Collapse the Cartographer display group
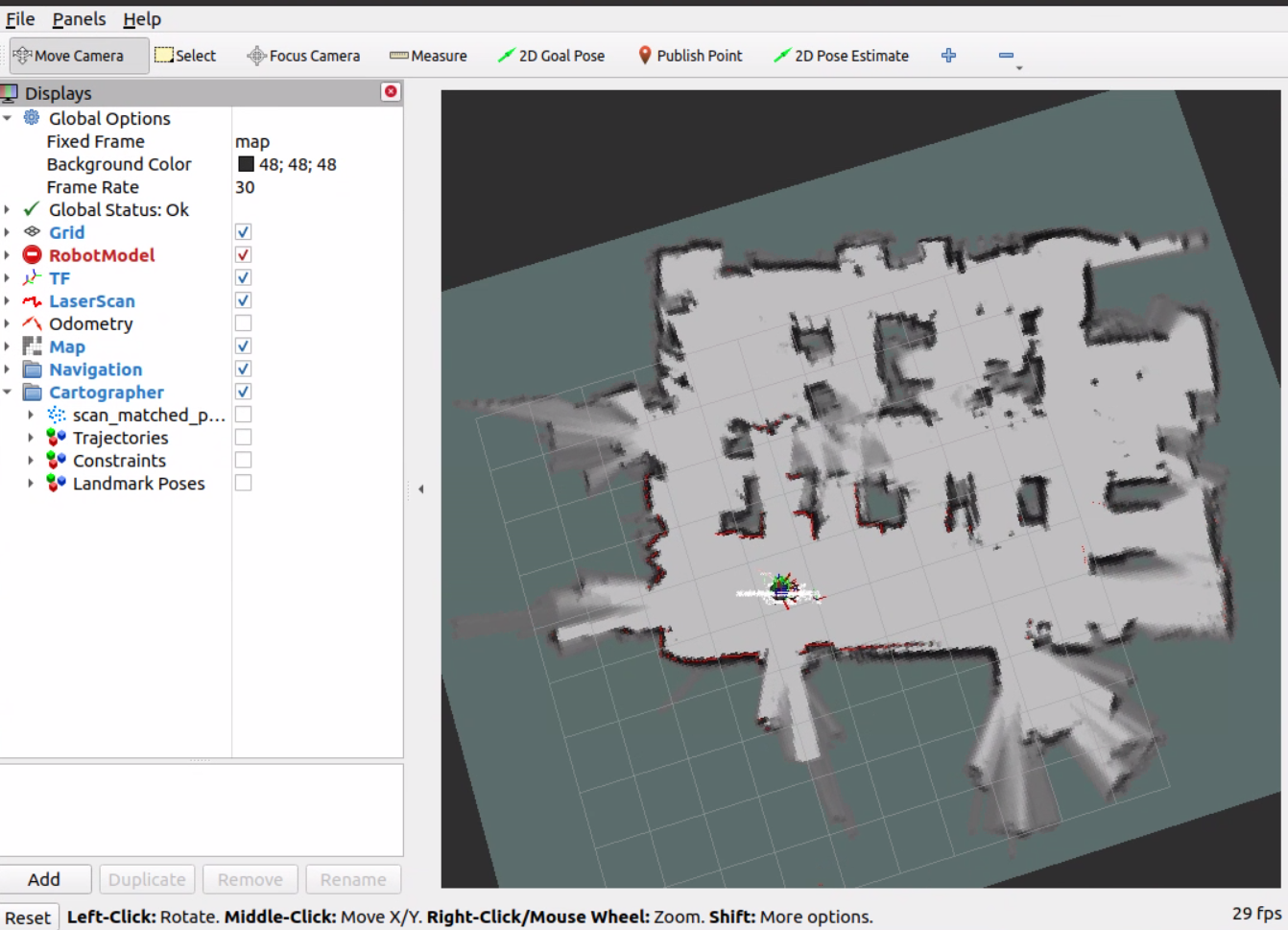The height and width of the screenshot is (930, 1288). tap(9, 392)
